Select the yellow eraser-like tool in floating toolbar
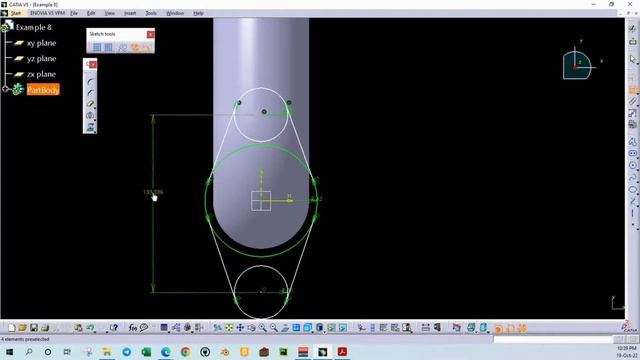 point(90,104)
